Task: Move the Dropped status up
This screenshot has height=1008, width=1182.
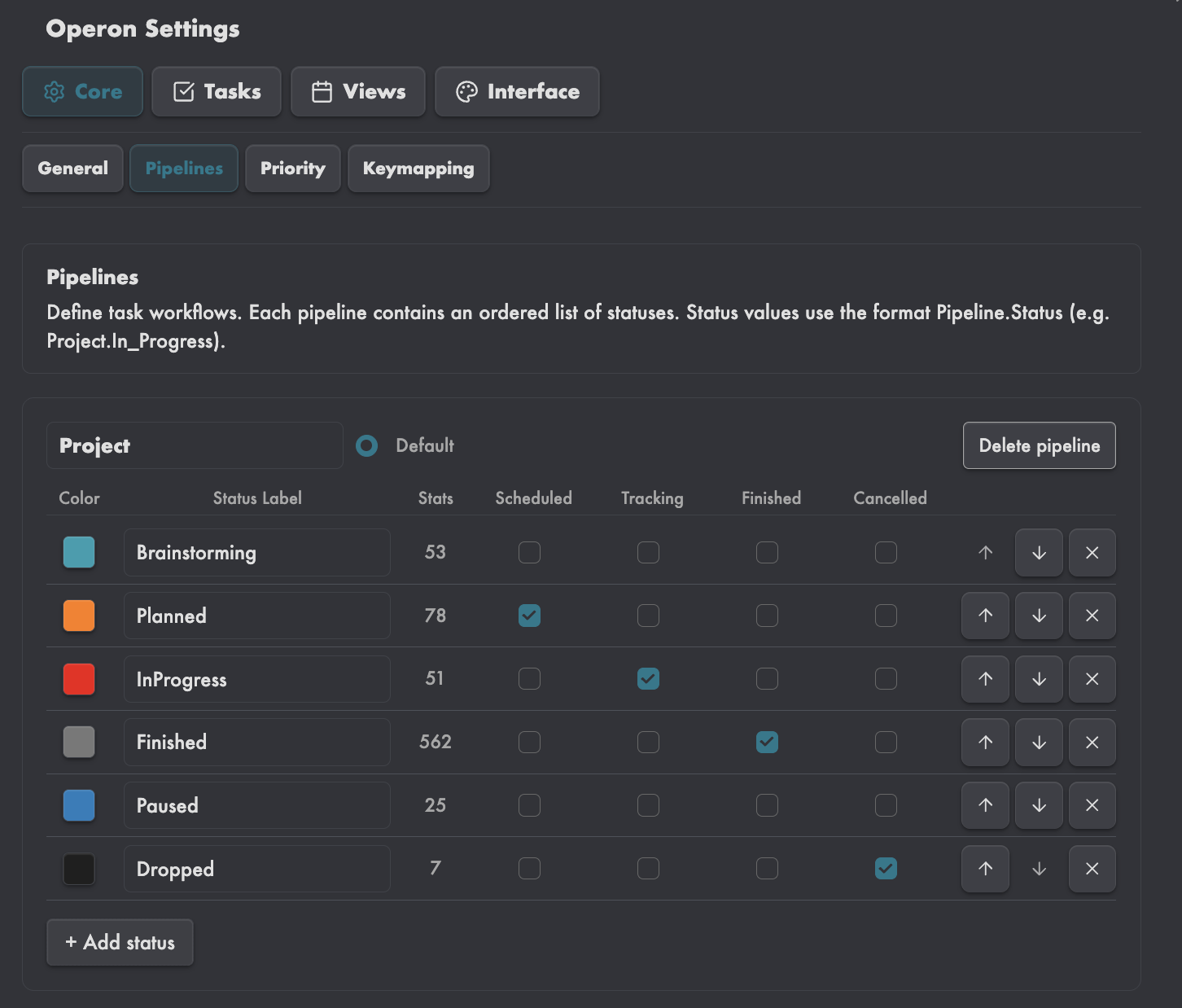Action: coord(985,869)
